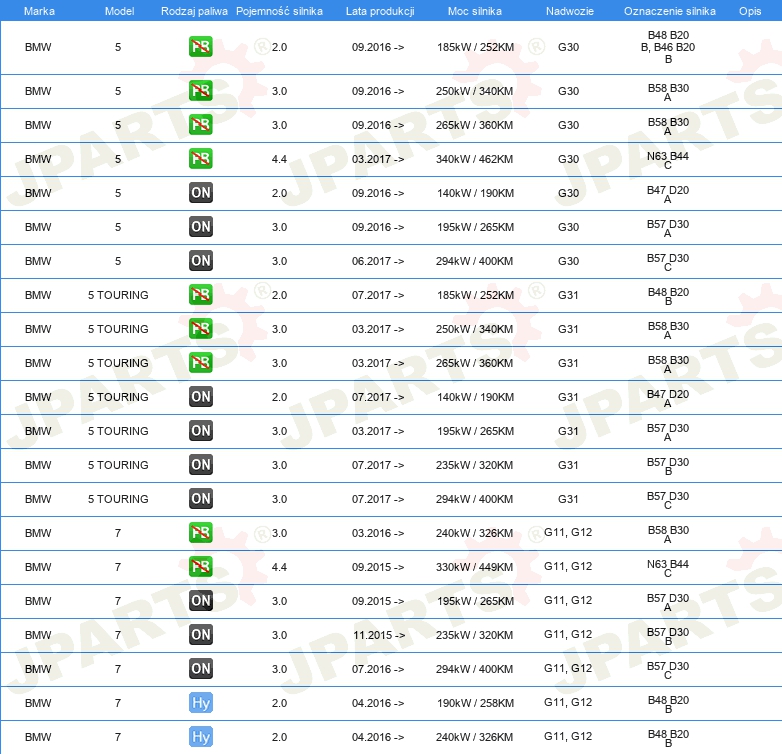This screenshot has width=782, height=754.
Task: Click the Hy hybrid icon in the 2.0 240kW / 326KM row
Action: point(200,737)
